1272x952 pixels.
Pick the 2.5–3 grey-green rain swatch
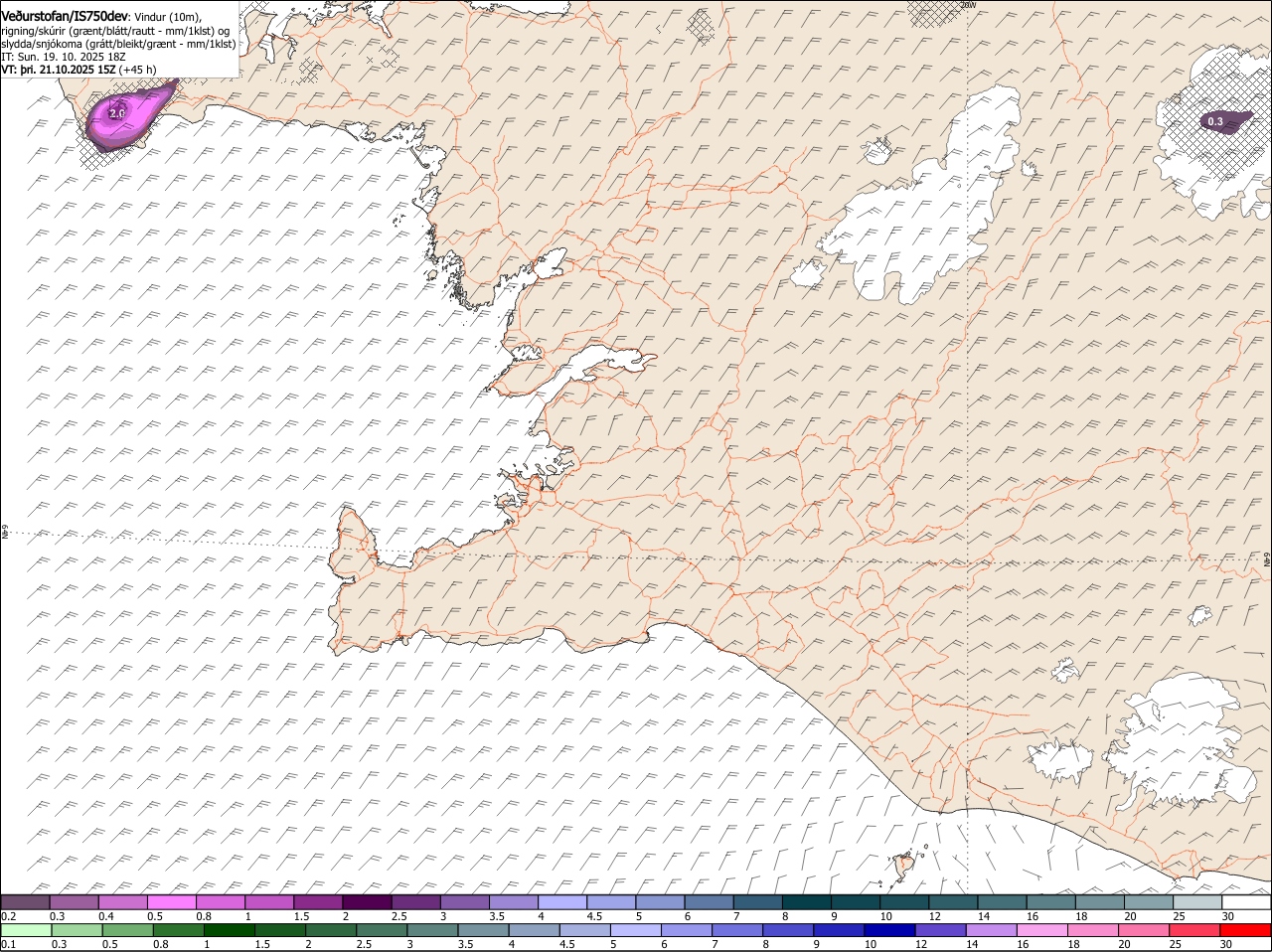click(382, 930)
